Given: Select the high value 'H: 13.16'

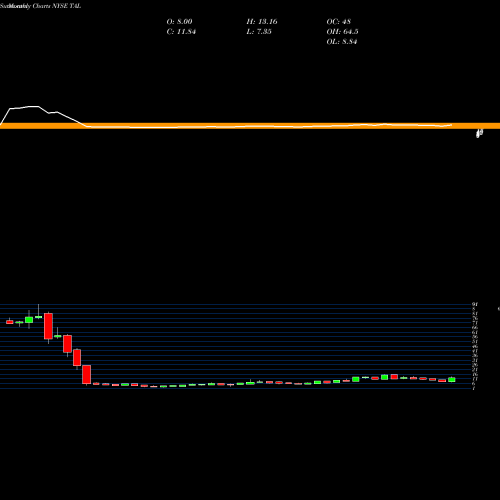Looking at the screenshot, I should (262, 21).
